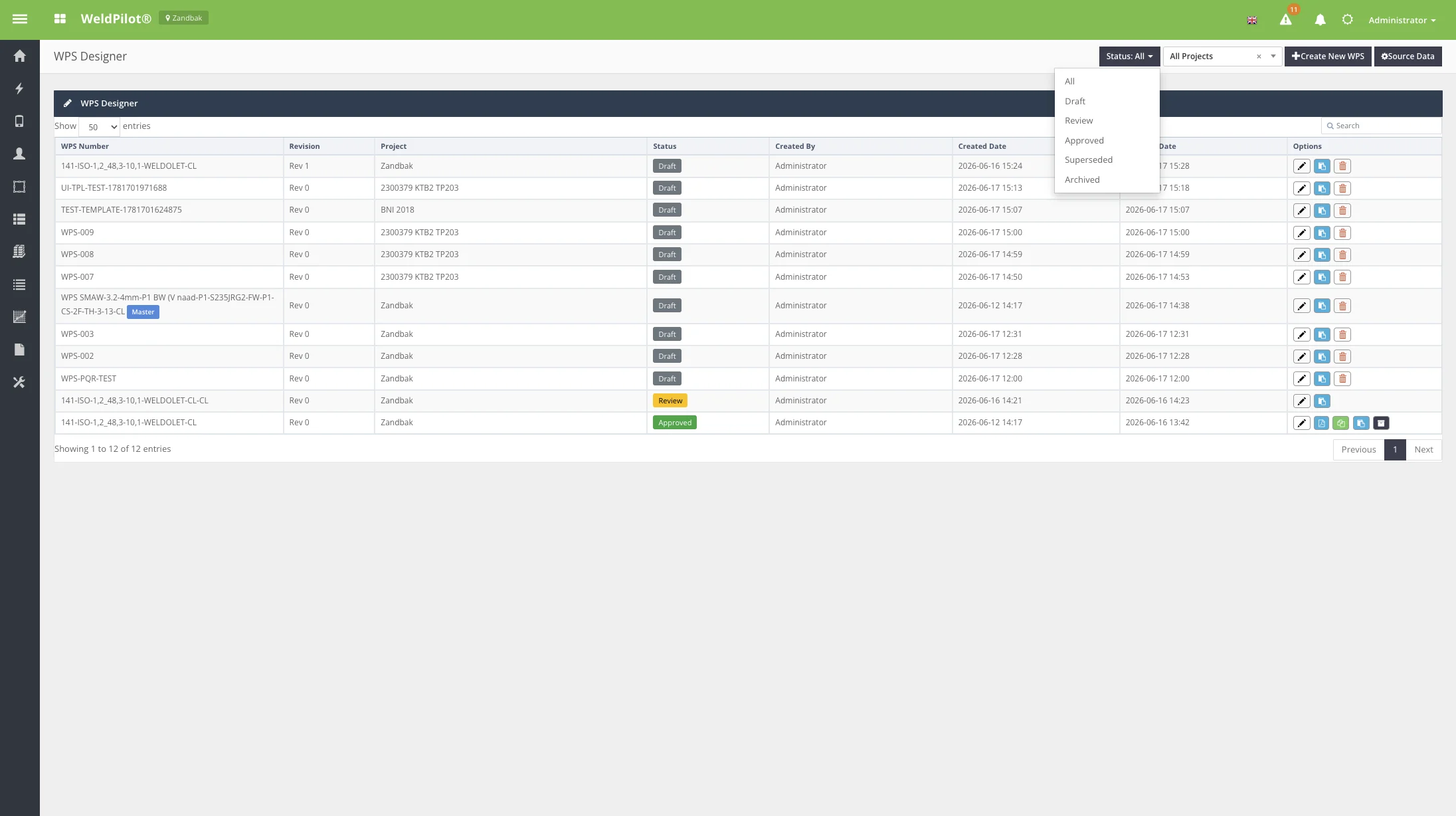Image resolution: width=1456 pixels, height=816 pixels.
Task: Sort table by Revision column header
Action: [x=329, y=146]
